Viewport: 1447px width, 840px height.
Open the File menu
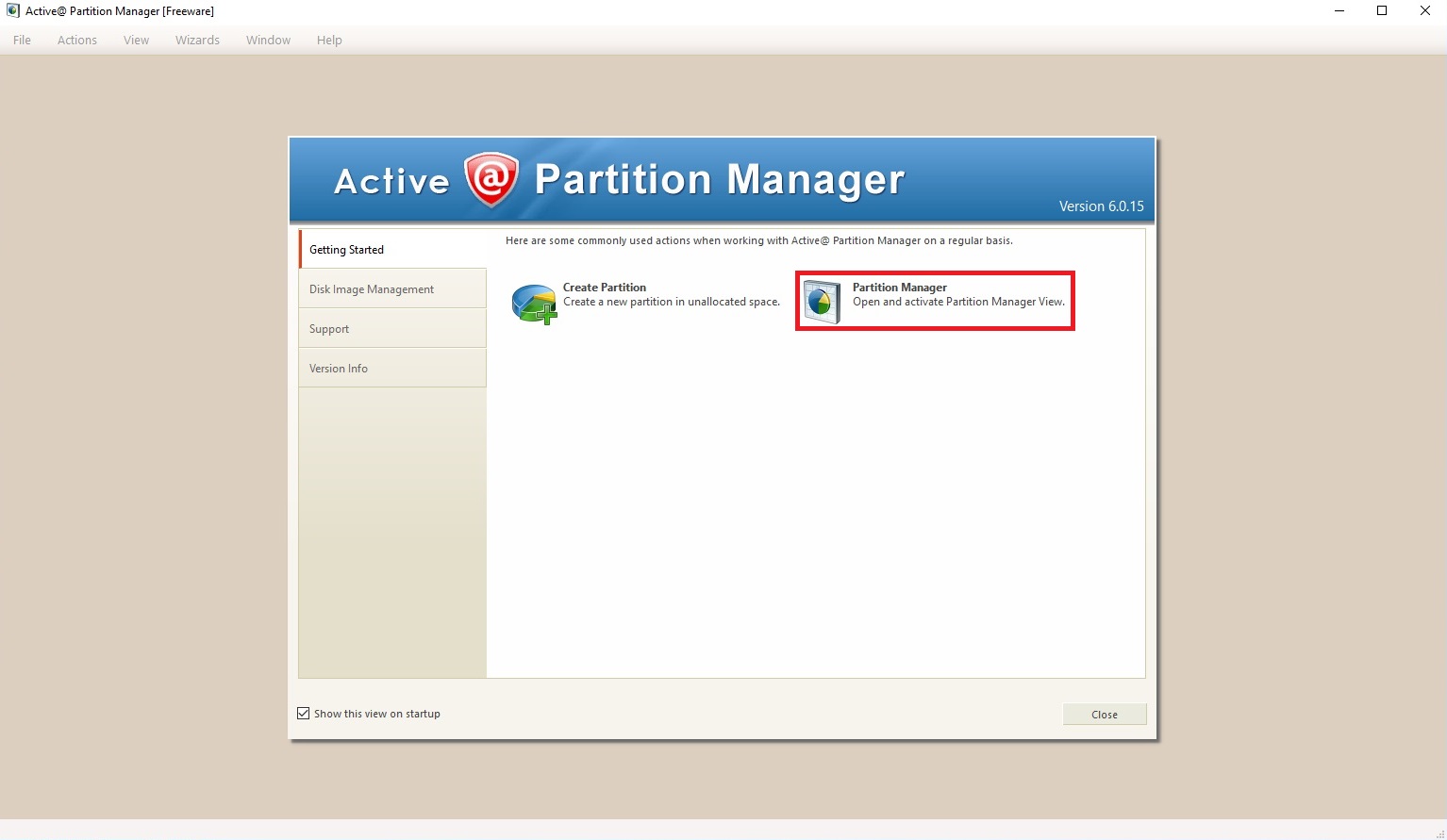pos(22,41)
